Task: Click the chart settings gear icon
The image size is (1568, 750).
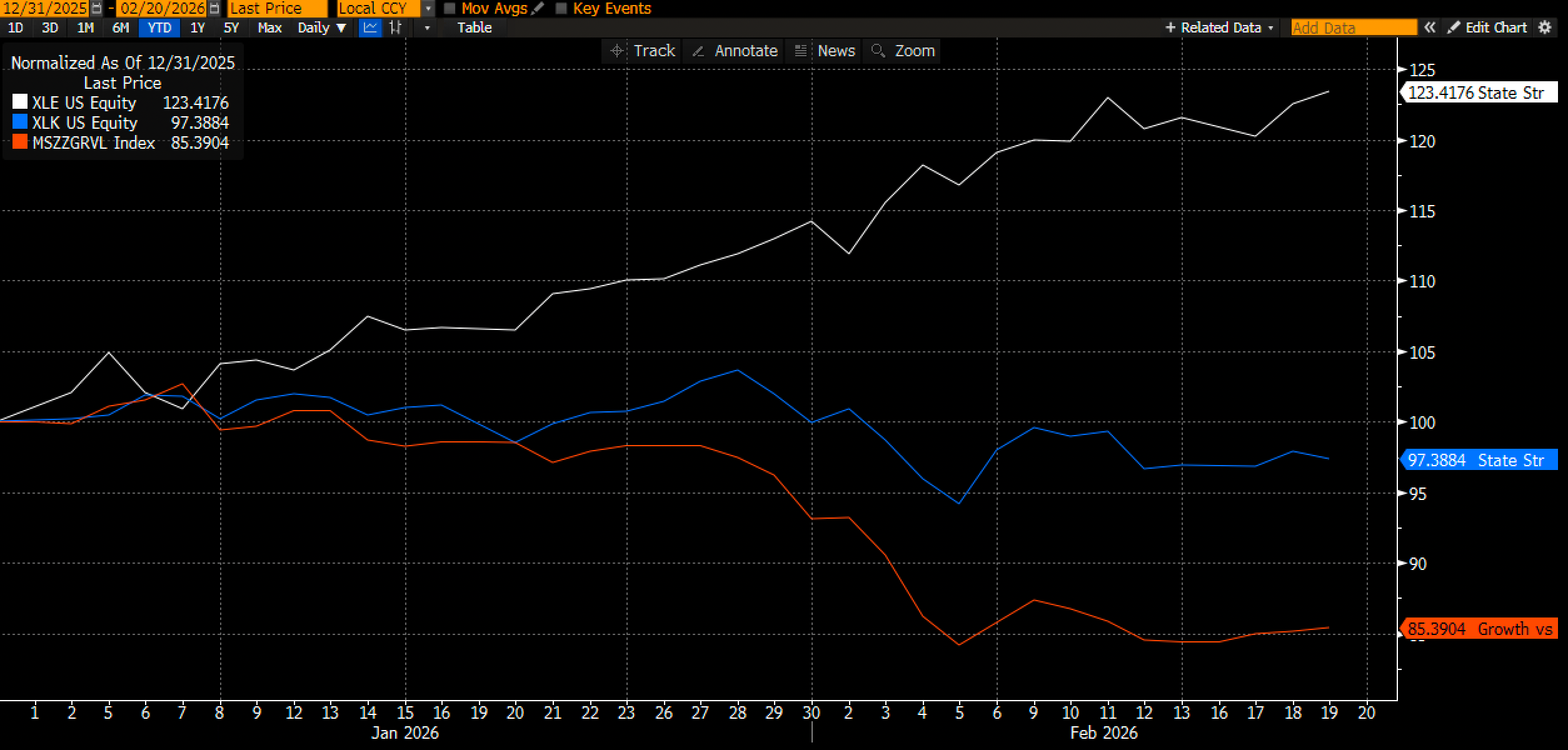Action: point(1545,27)
